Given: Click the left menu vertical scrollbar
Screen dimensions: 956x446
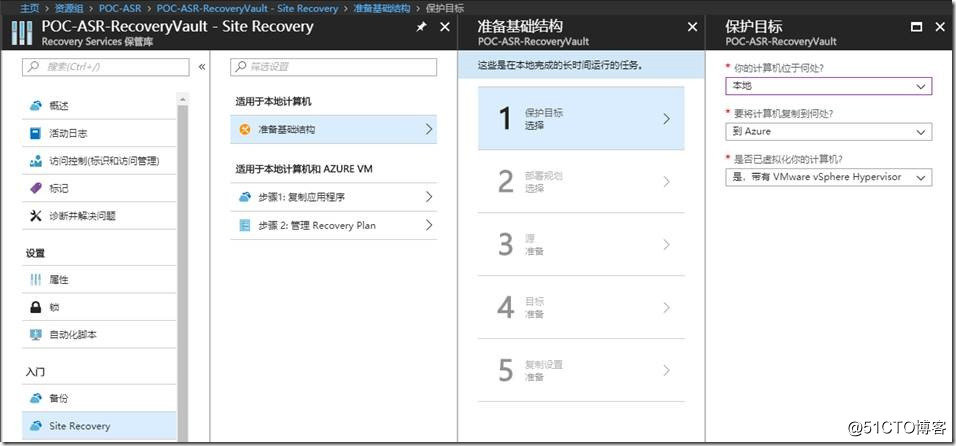Looking at the screenshot, I should pos(183,273).
